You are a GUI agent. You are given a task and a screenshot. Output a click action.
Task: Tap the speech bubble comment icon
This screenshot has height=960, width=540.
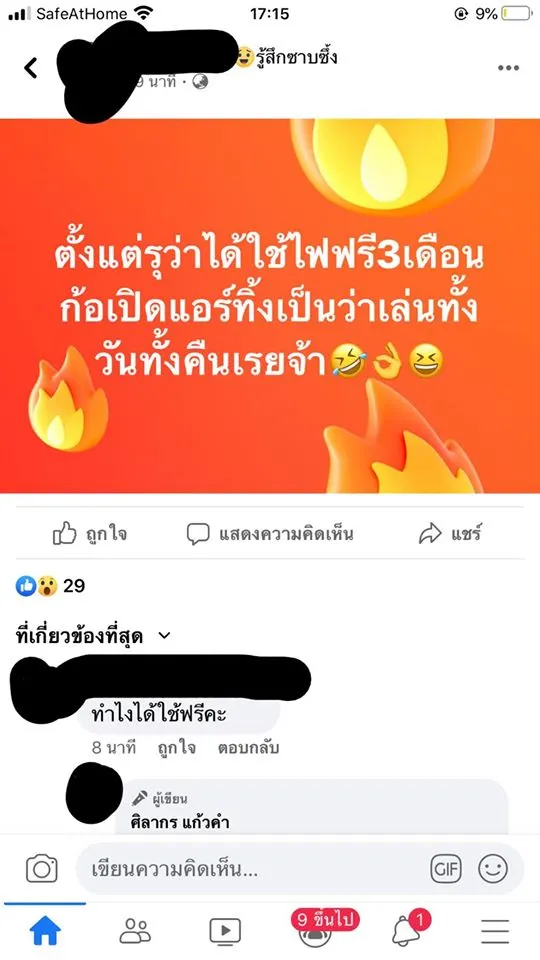click(x=198, y=534)
